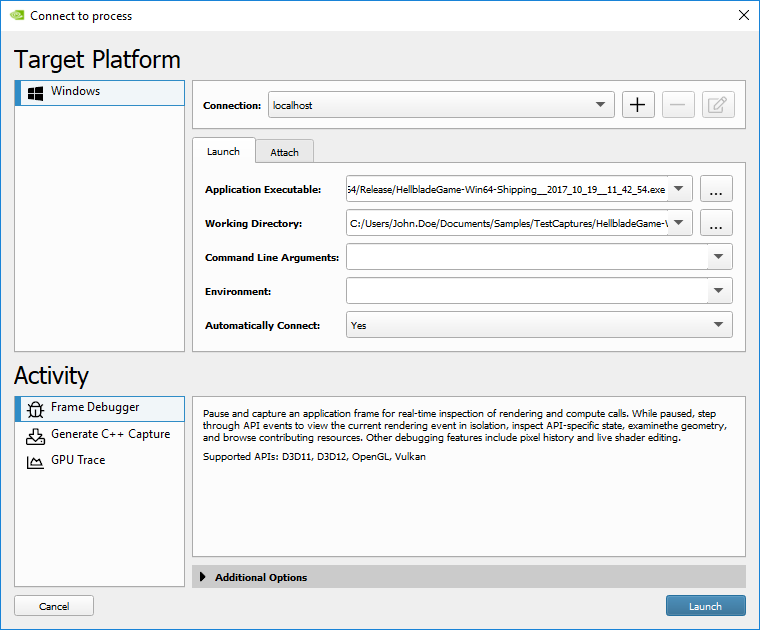Image resolution: width=760 pixels, height=630 pixels.
Task: Select the Frame Debugger activity
Action: click(99, 408)
